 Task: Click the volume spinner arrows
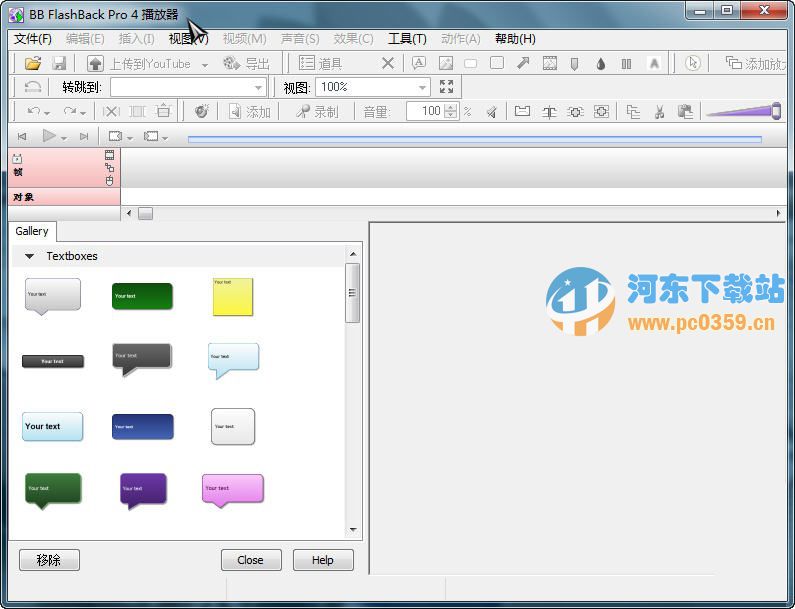coord(451,112)
